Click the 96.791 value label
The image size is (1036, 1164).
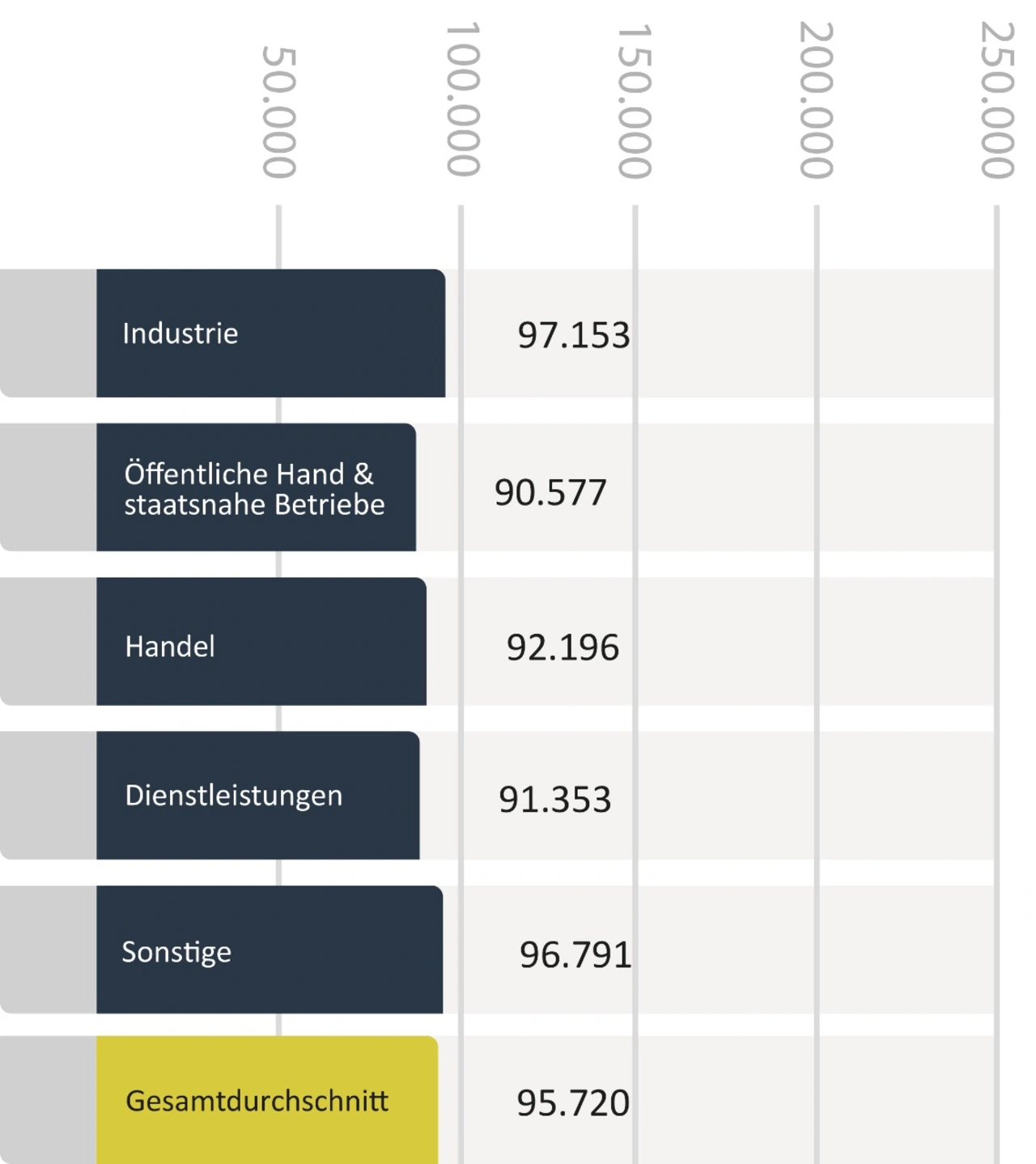coord(575,955)
